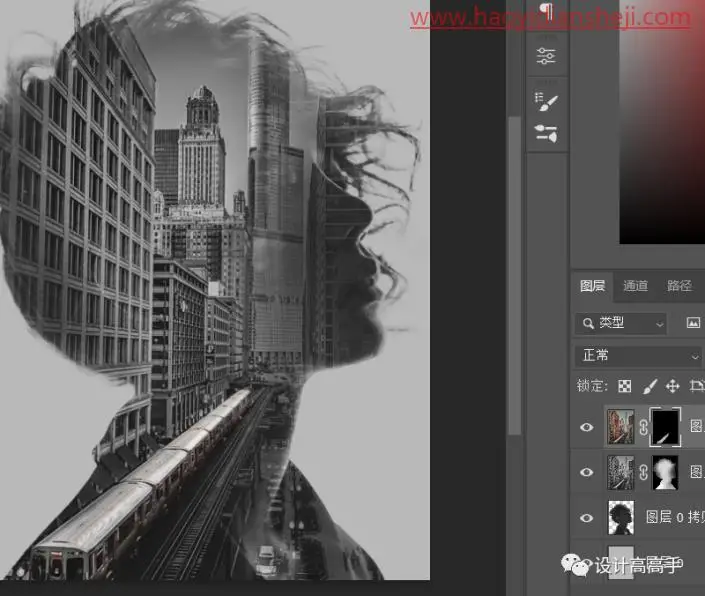
Task: Select the 图层 0 拷贝 layer name
Action: 675,518
